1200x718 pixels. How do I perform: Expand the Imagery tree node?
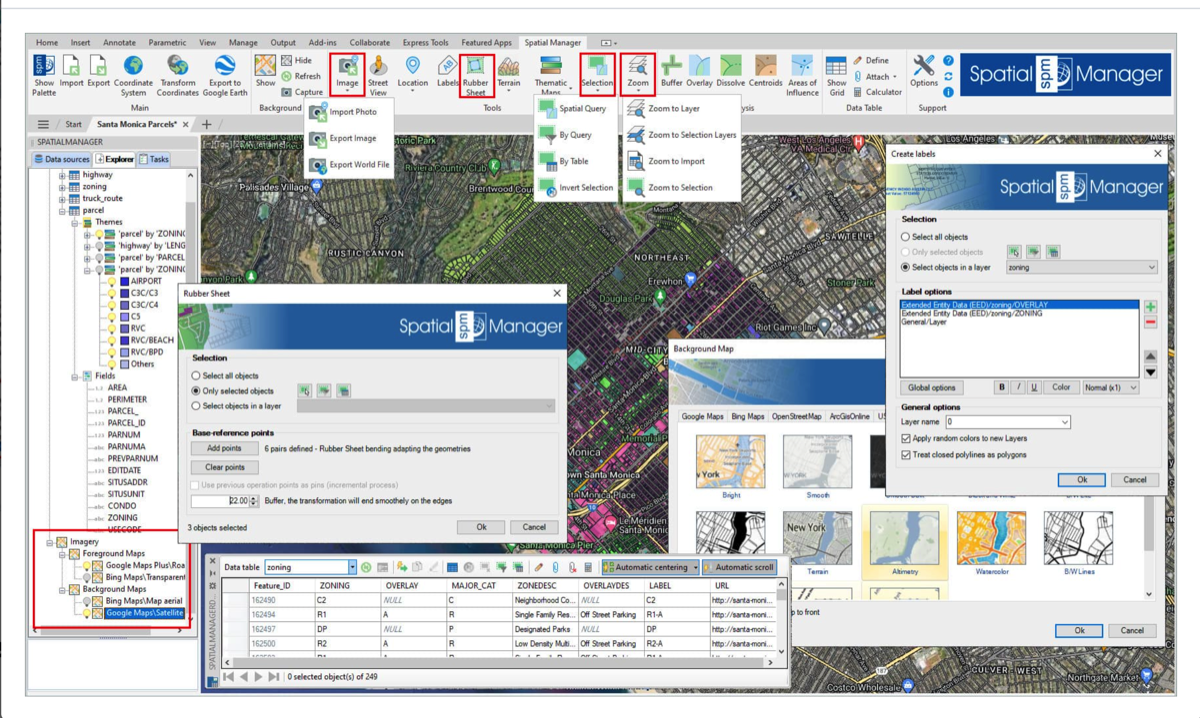pos(49,542)
